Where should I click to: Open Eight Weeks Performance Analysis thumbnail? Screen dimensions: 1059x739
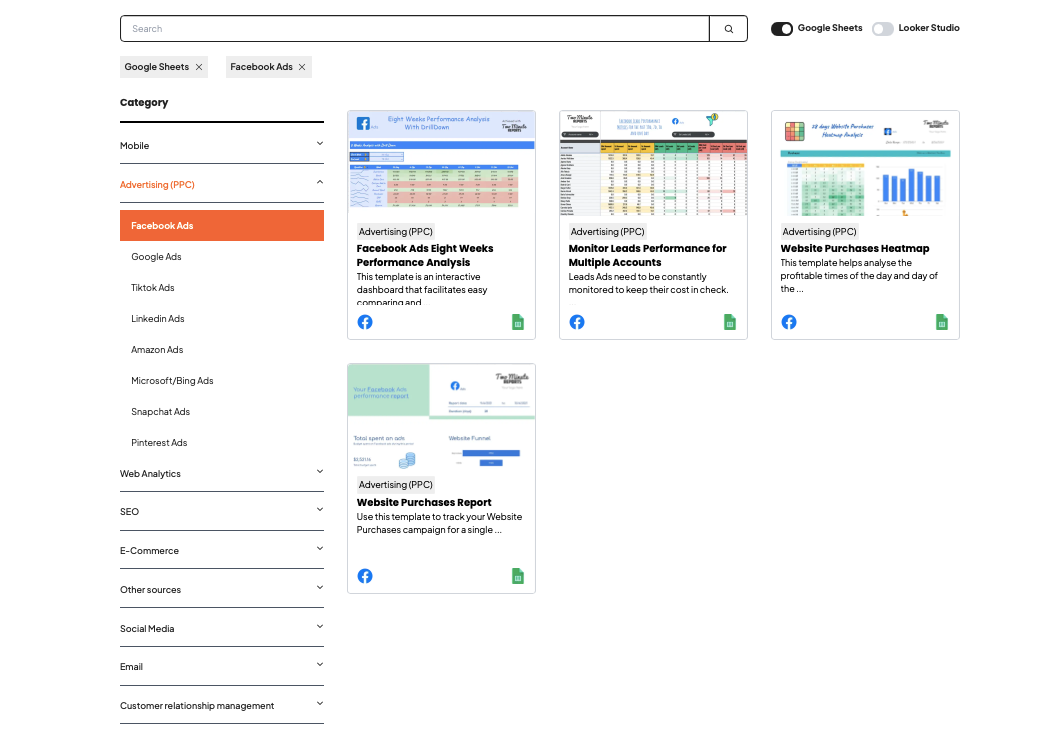click(441, 163)
